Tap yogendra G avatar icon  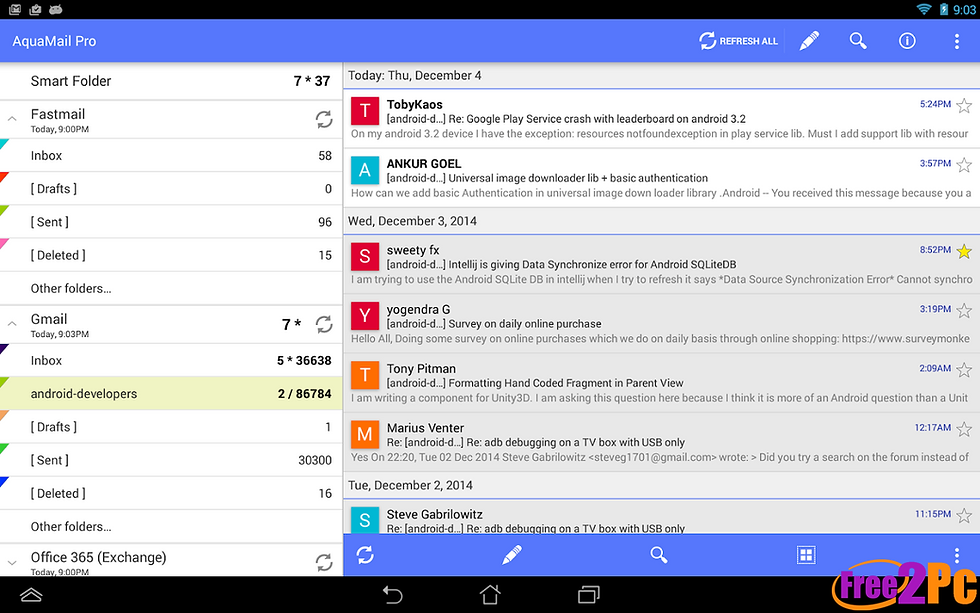pos(365,316)
